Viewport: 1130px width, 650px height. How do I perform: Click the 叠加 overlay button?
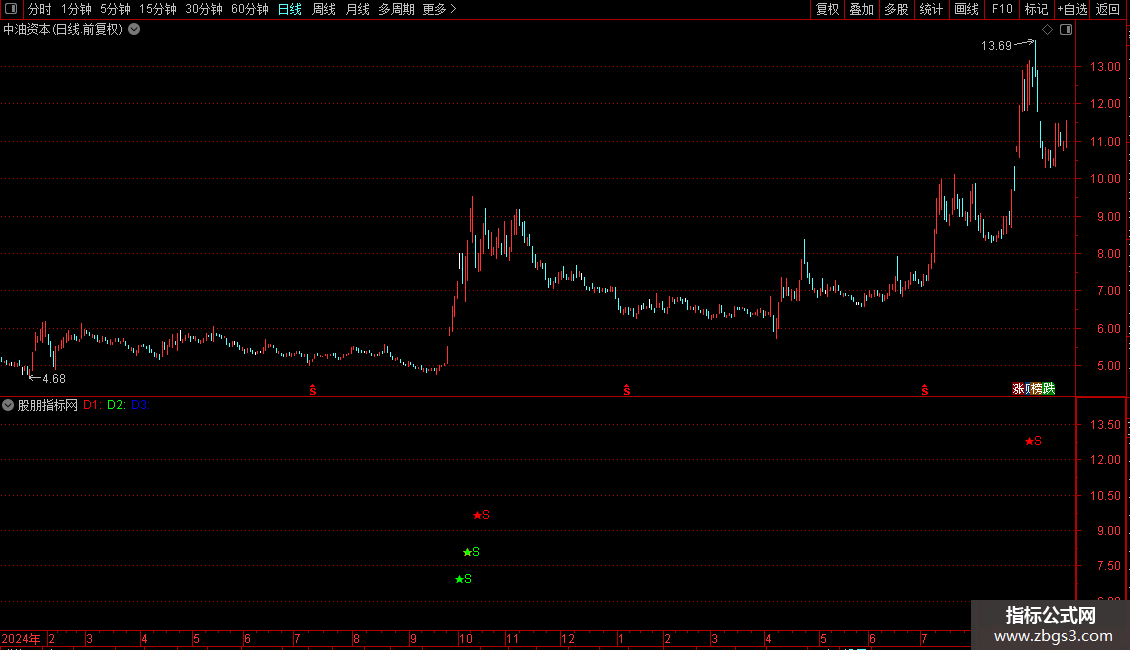click(861, 9)
